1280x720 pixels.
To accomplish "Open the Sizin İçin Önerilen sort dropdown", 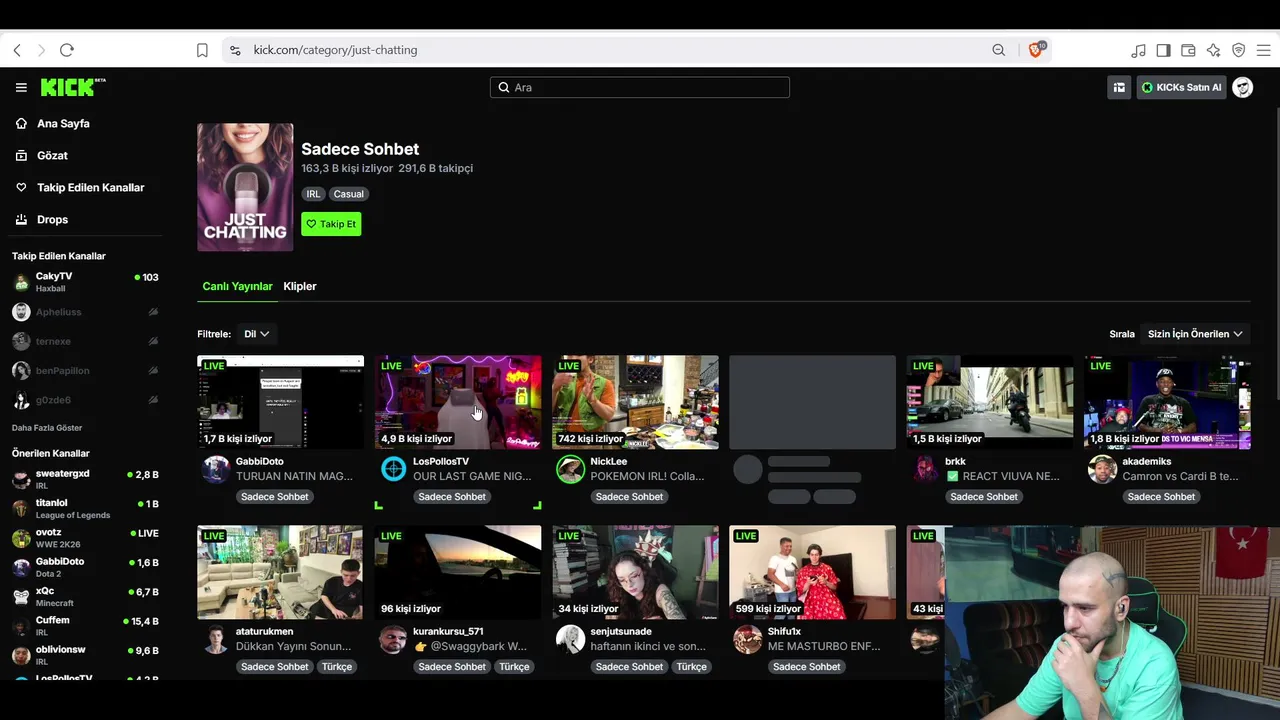I will [1195, 334].
